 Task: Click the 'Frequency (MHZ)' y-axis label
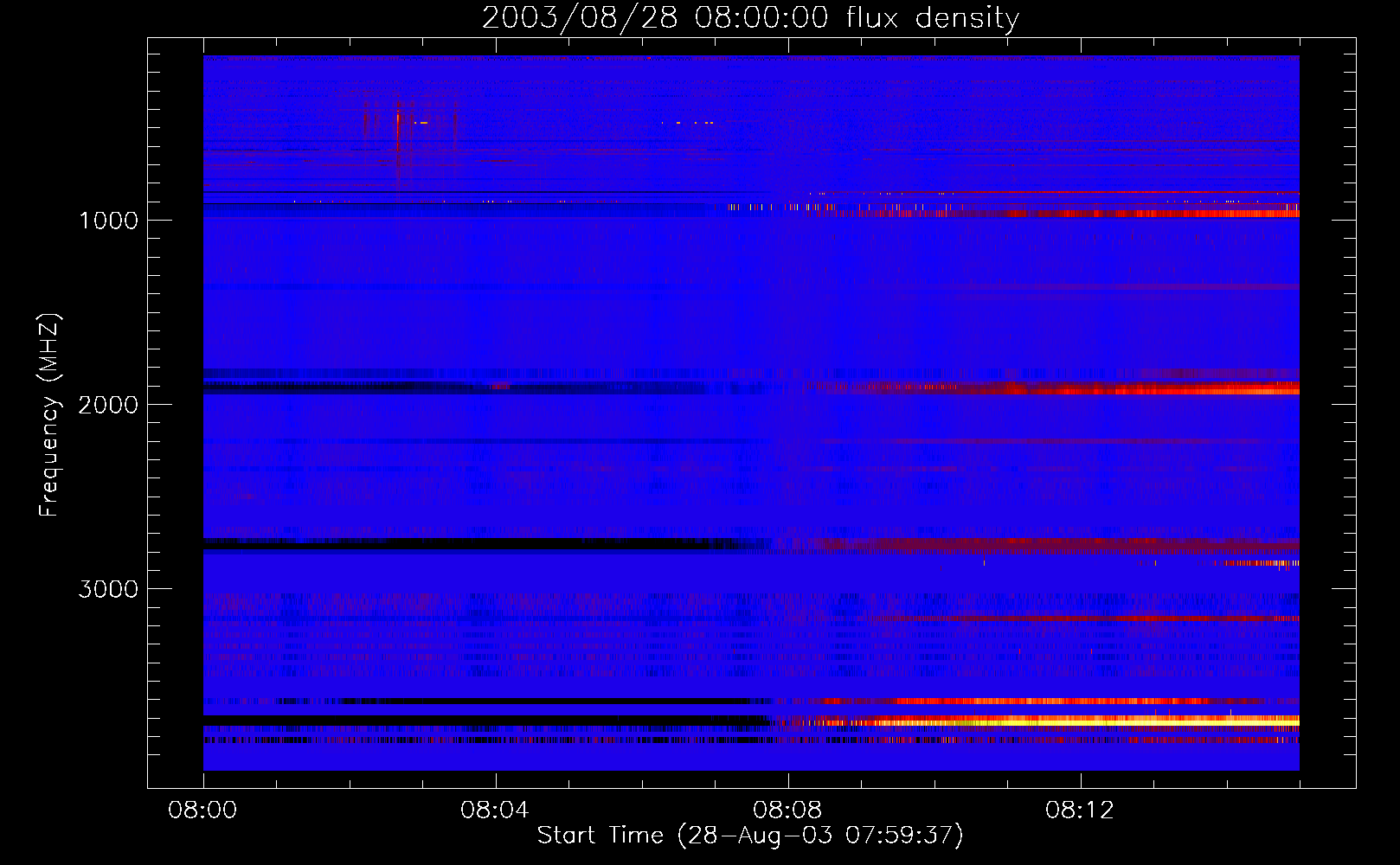[48, 415]
